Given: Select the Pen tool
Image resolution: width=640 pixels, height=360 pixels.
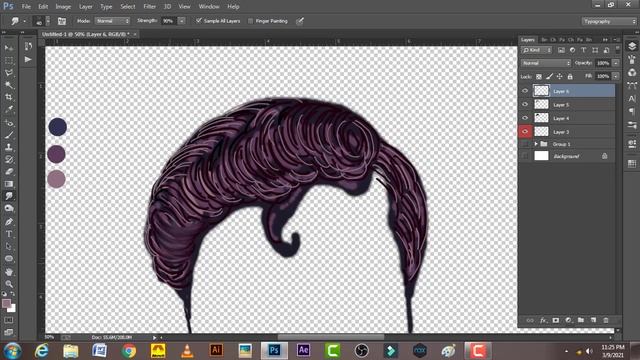Looking at the screenshot, I should (x=9, y=222).
